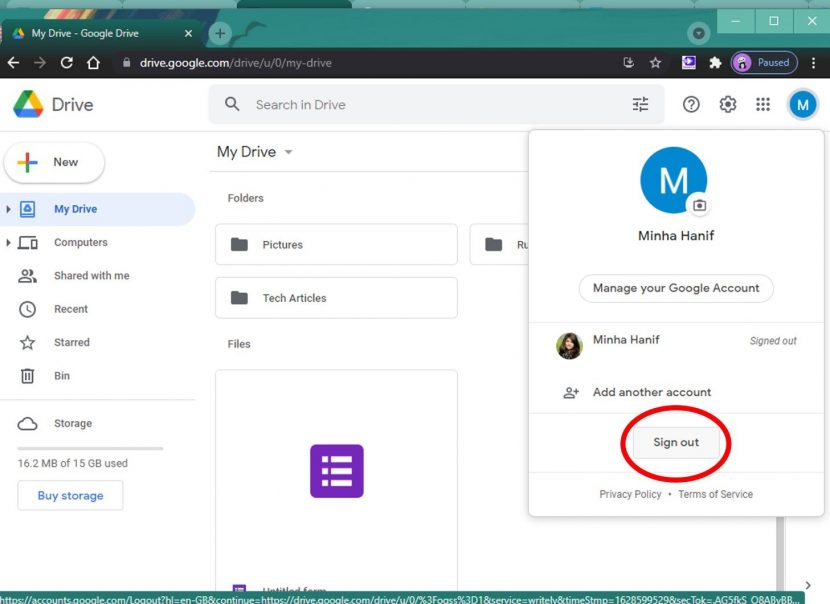Click in the Search in Drive field
Image resolution: width=830 pixels, height=604 pixels.
[436, 104]
